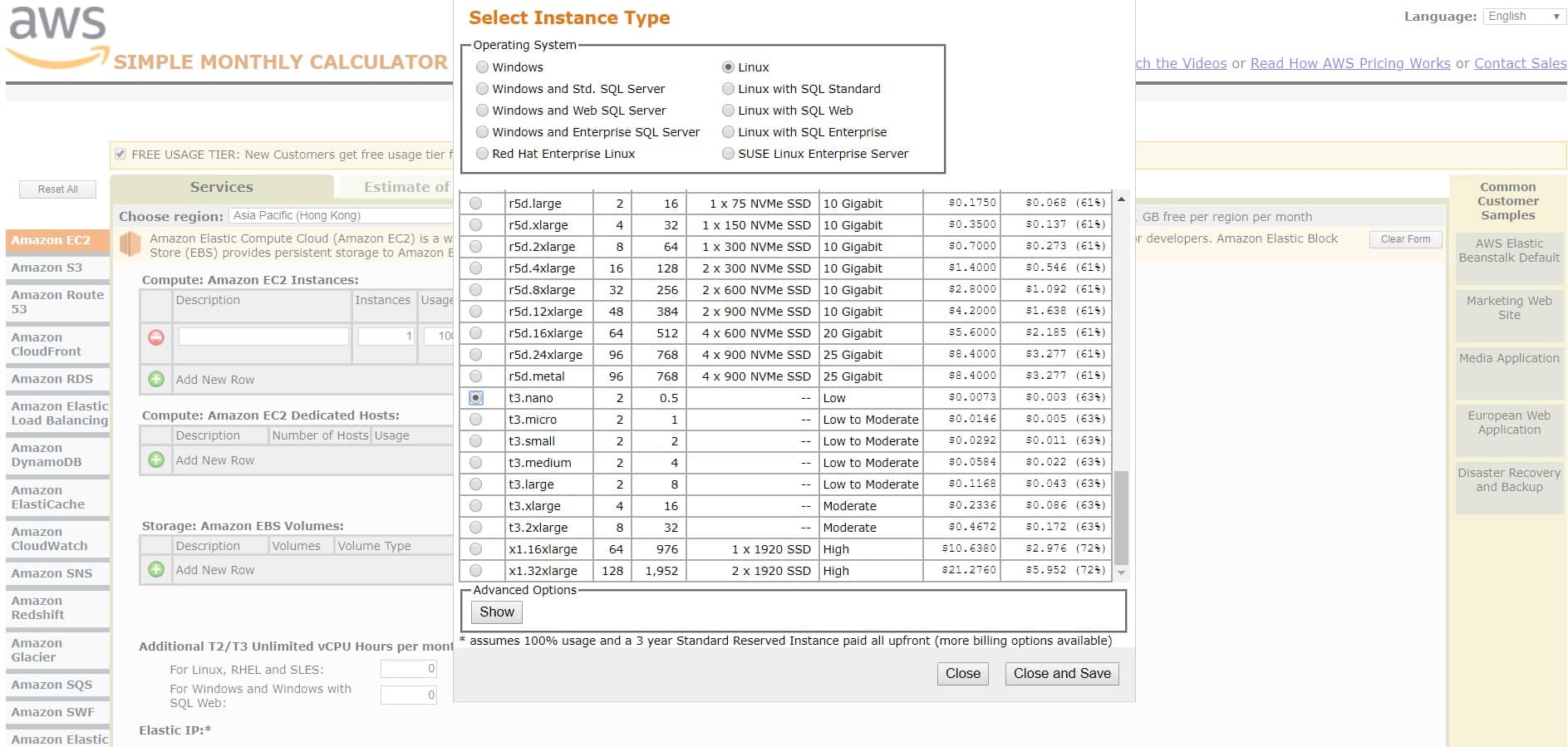Open Amazon ElastiCache in the sidebar
This screenshot has height=747, width=1568.
pos(57,498)
